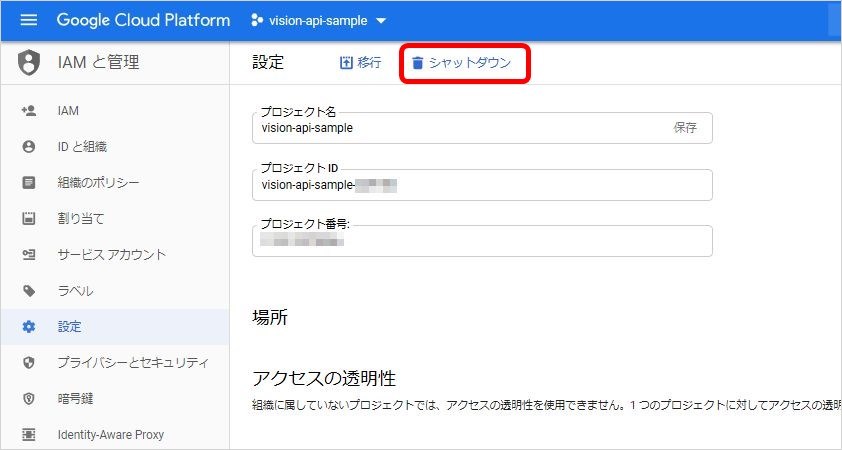Click the 移行 migrate icon
The width and height of the screenshot is (842, 450).
pos(346,63)
